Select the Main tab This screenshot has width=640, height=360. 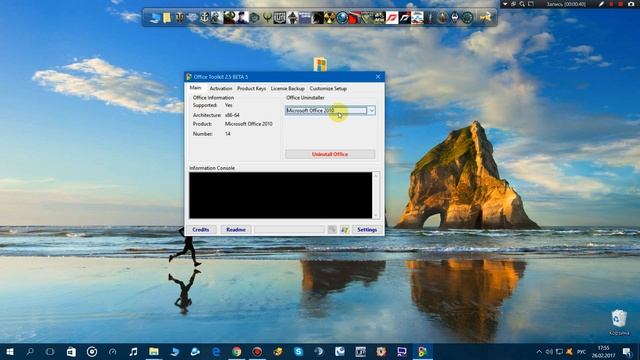point(196,88)
